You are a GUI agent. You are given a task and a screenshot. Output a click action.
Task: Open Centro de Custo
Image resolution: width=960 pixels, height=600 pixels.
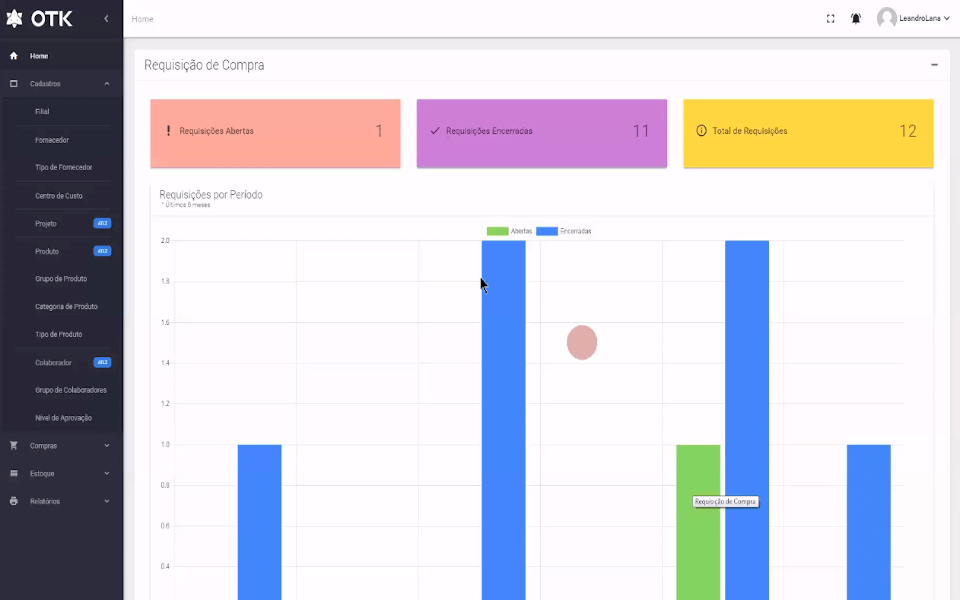pos(59,195)
